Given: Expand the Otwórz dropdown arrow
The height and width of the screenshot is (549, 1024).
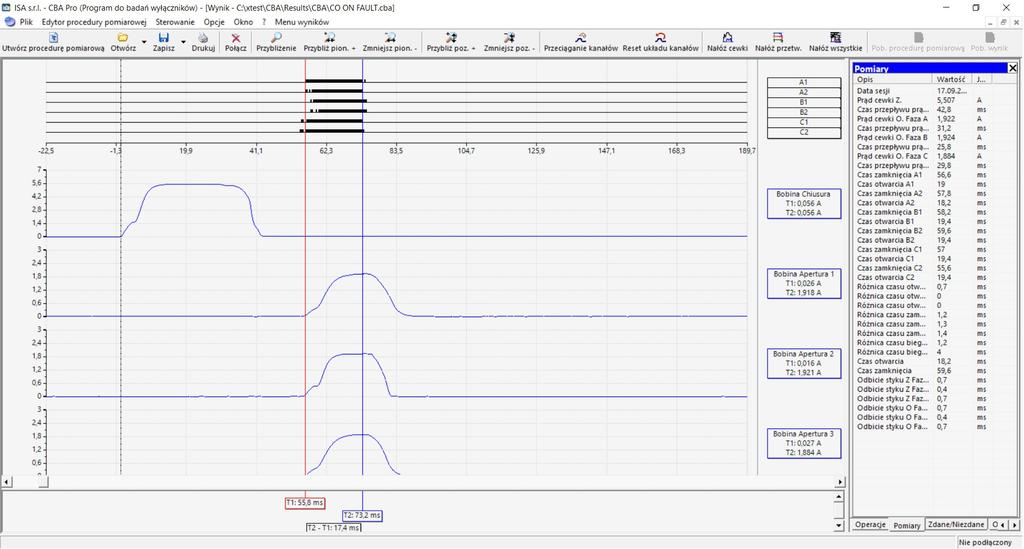Looking at the screenshot, I should (144, 42).
